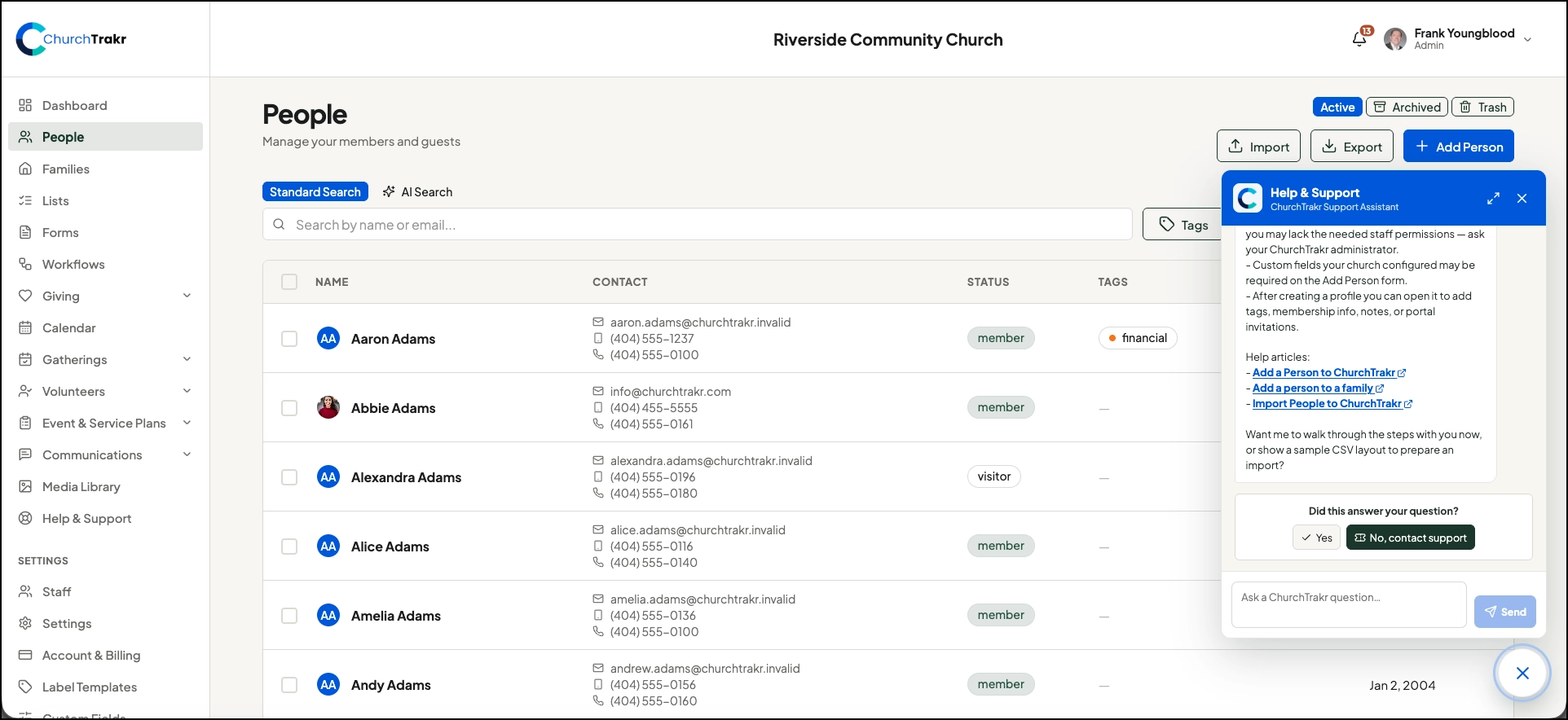The height and width of the screenshot is (720, 1568).
Task: Open Alexandra Adams's profile name
Action: [406, 477]
